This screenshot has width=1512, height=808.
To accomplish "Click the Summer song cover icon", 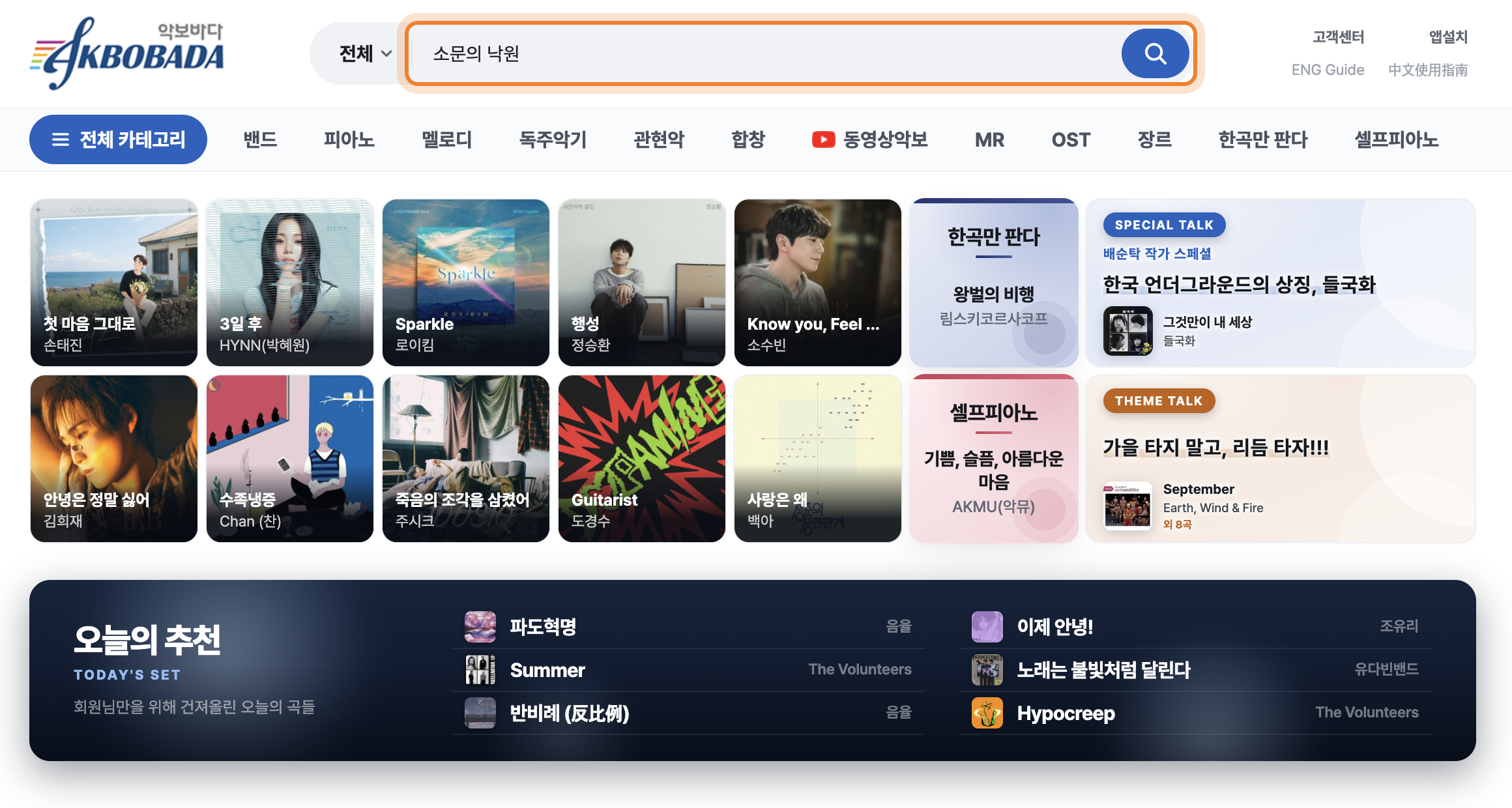I will [480, 670].
